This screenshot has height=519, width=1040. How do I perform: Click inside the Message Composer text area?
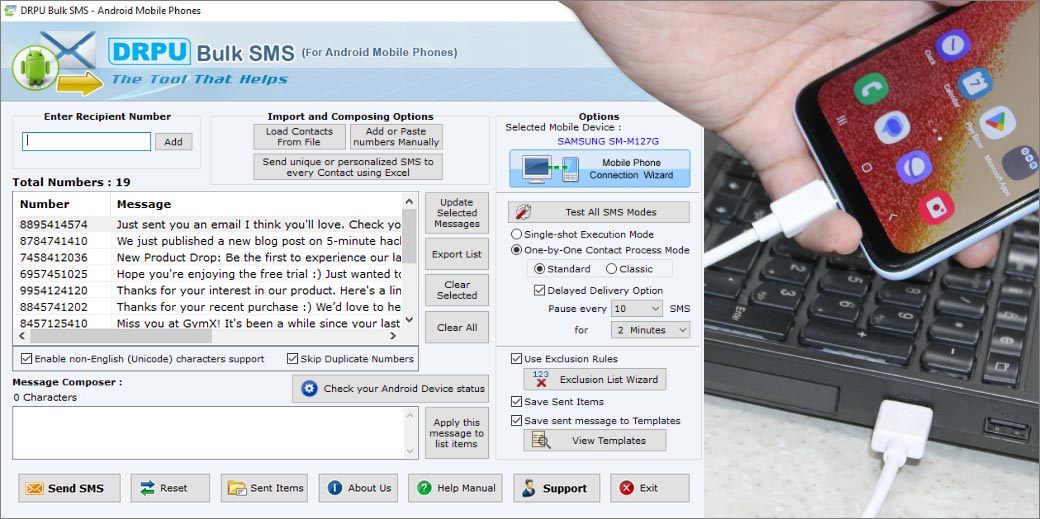[x=209, y=433]
